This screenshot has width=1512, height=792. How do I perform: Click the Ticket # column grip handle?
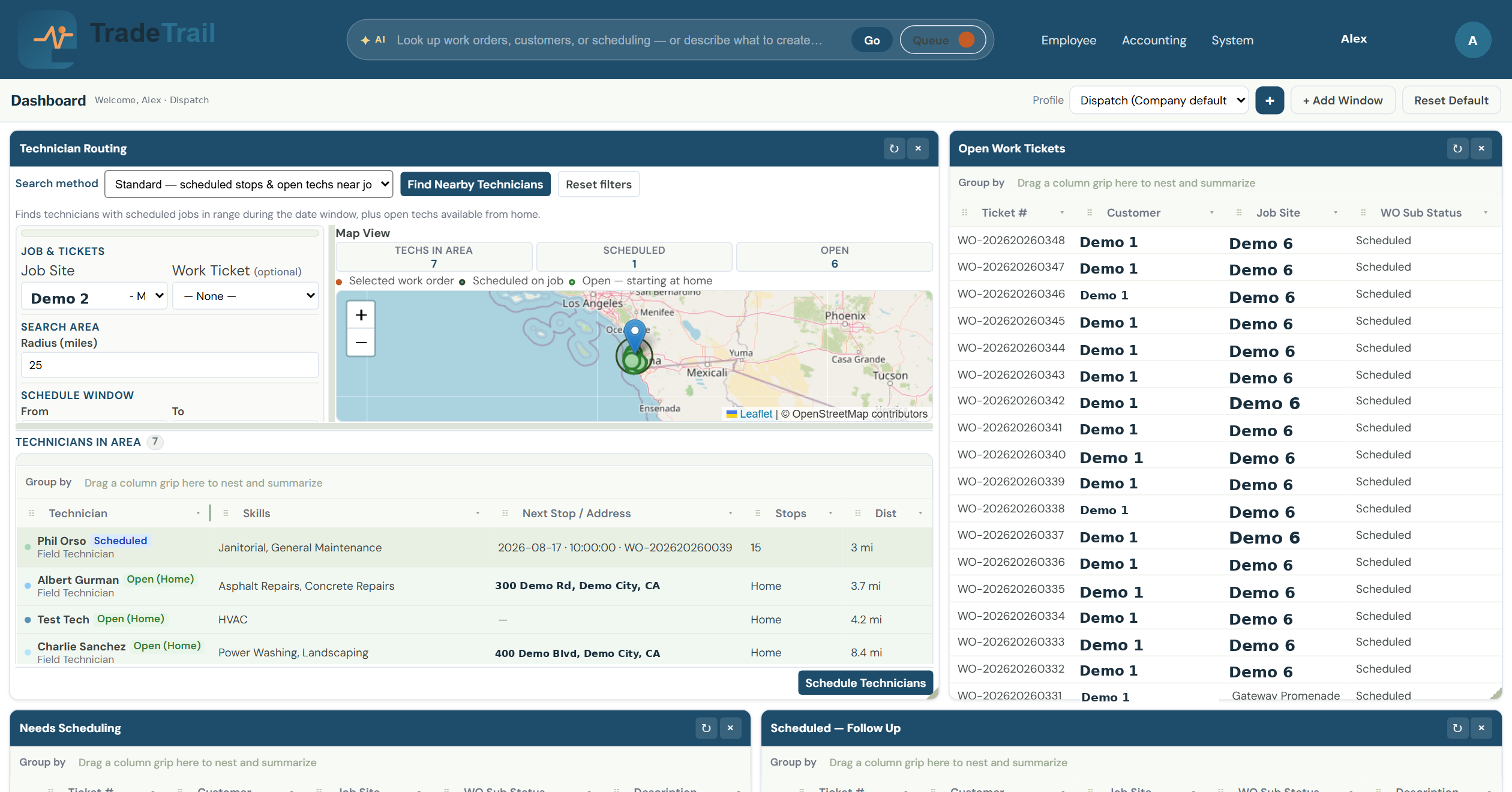coord(965,213)
